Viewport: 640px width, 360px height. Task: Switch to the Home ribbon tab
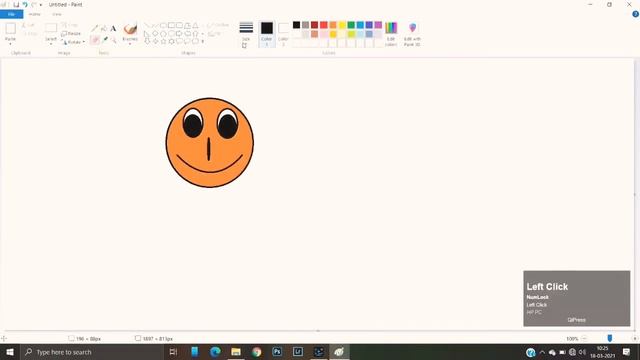[34, 14]
